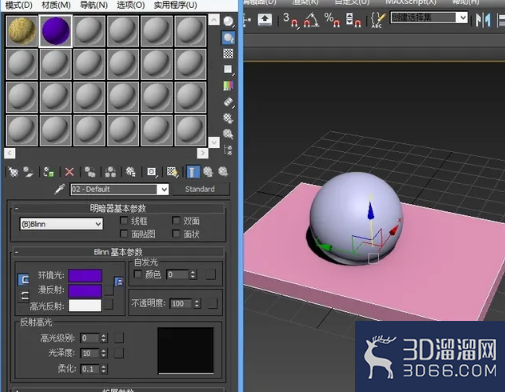Toggle the Percent Snap icon

click(x=332, y=20)
